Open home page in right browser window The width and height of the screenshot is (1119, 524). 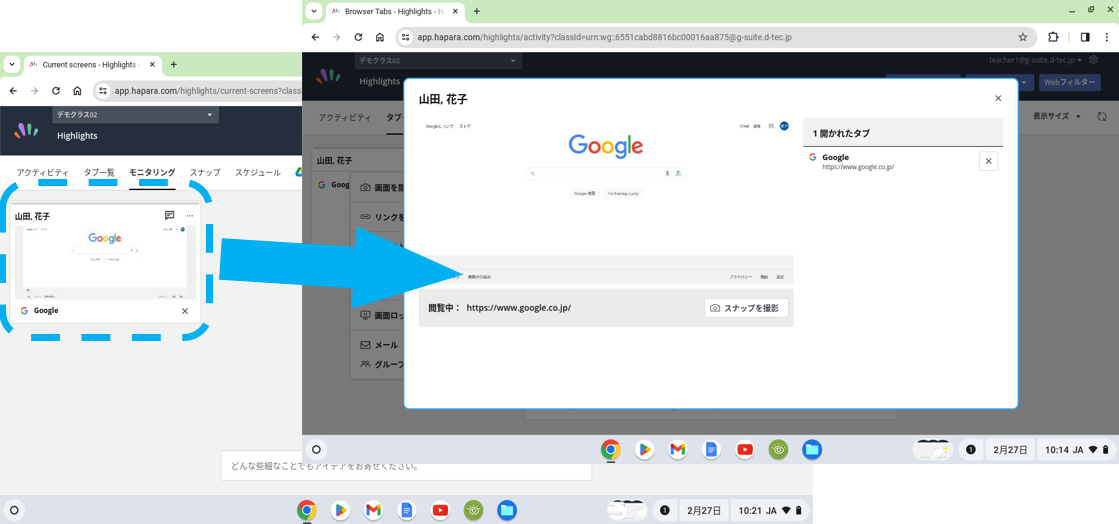[x=380, y=37]
